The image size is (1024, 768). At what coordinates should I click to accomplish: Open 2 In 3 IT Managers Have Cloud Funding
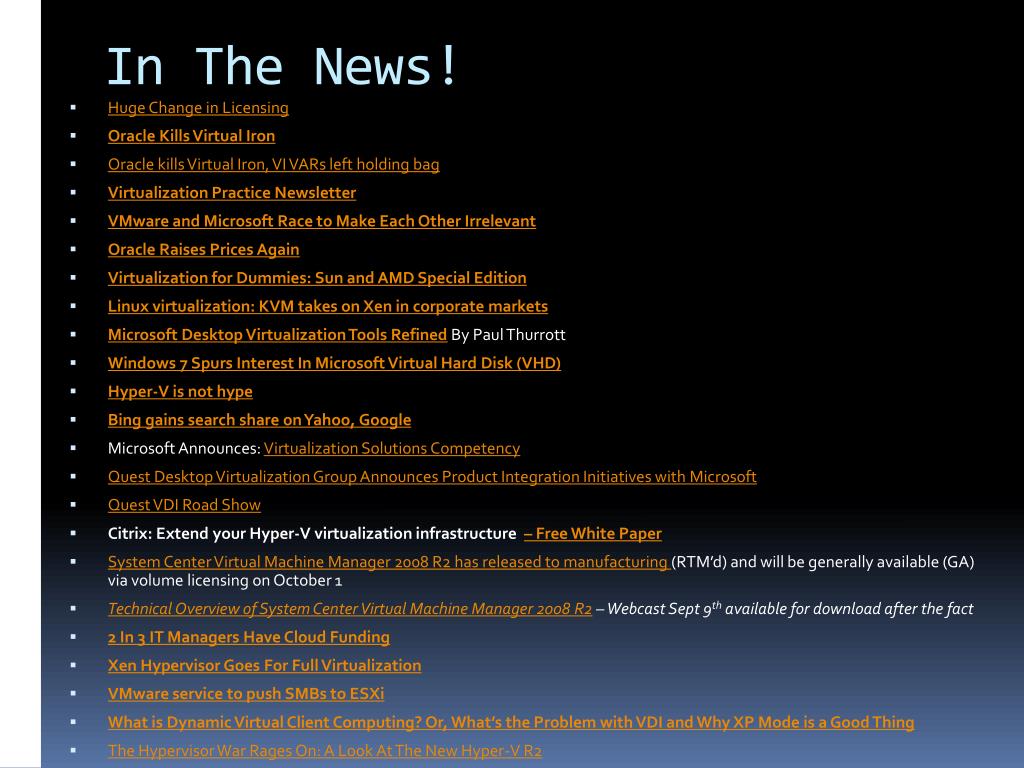(x=249, y=637)
